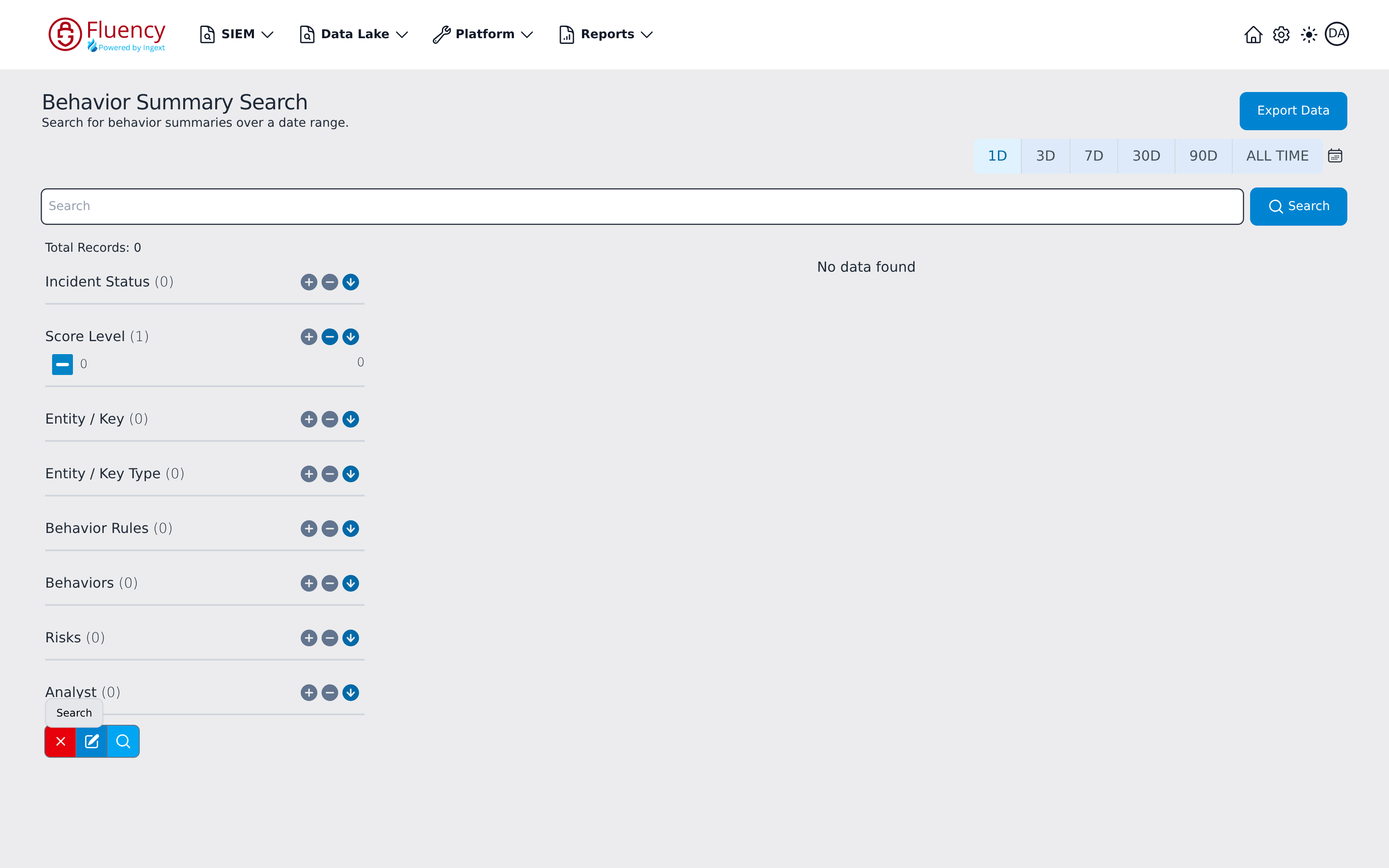Viewport: 1389px width, 868px height.
Task: Expand Entity / Key with down arrow
Action: pyautogui.click(x=351, y=419)
